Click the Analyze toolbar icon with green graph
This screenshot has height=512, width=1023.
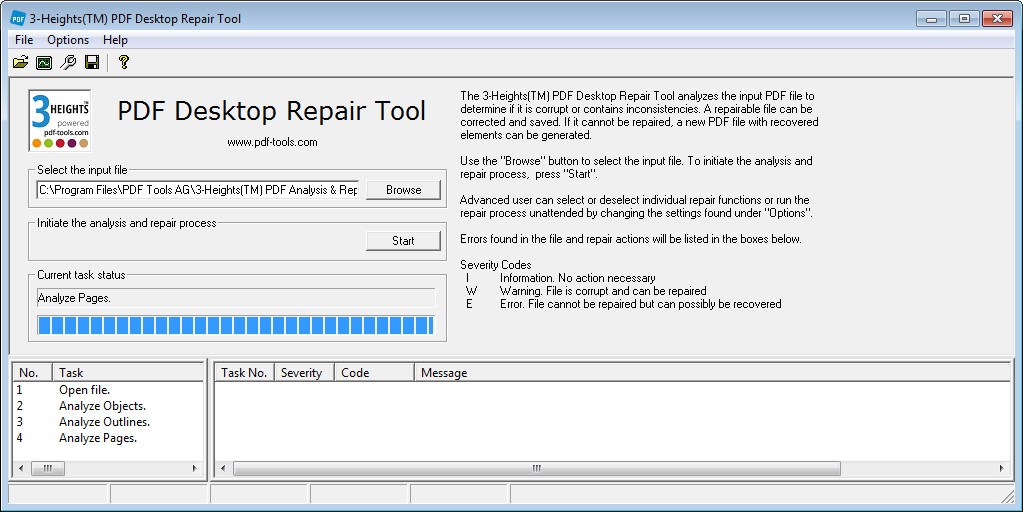pyautogui.click(x=44, y=62)
